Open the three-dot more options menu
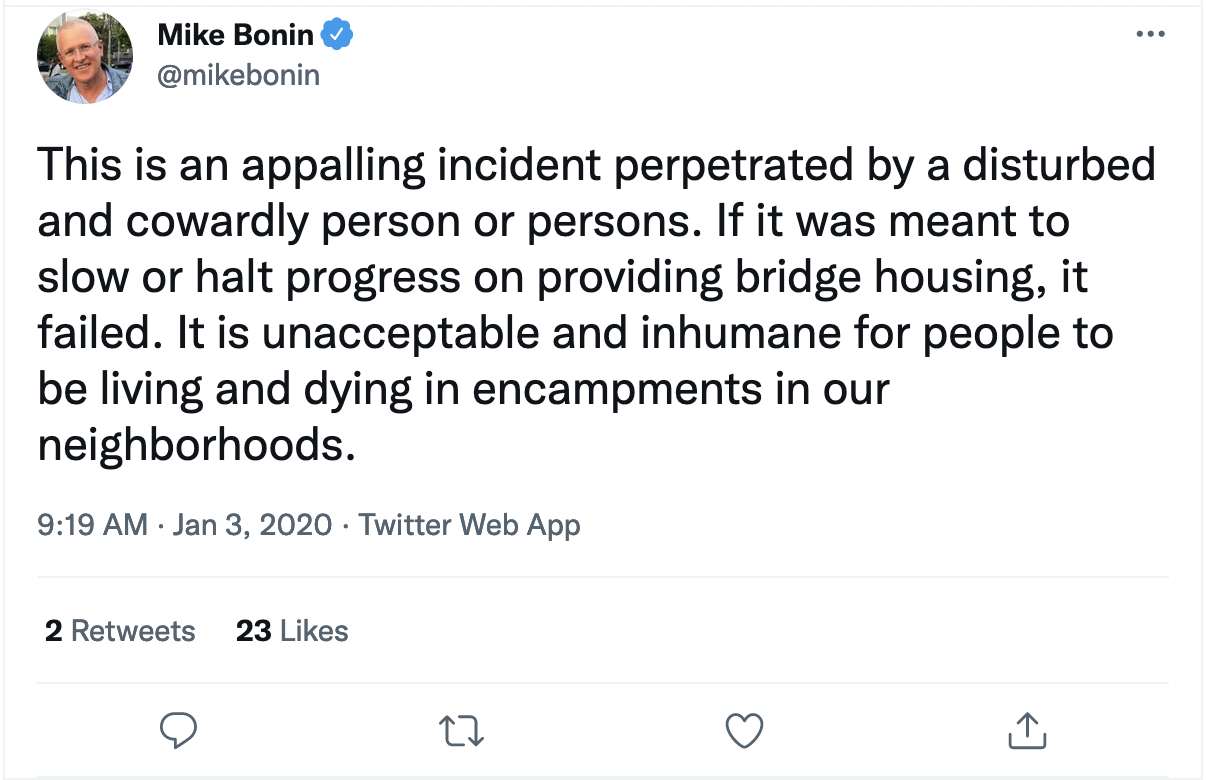The image size is (1206, 780). pyautogui.click(x=1151, y=35)
